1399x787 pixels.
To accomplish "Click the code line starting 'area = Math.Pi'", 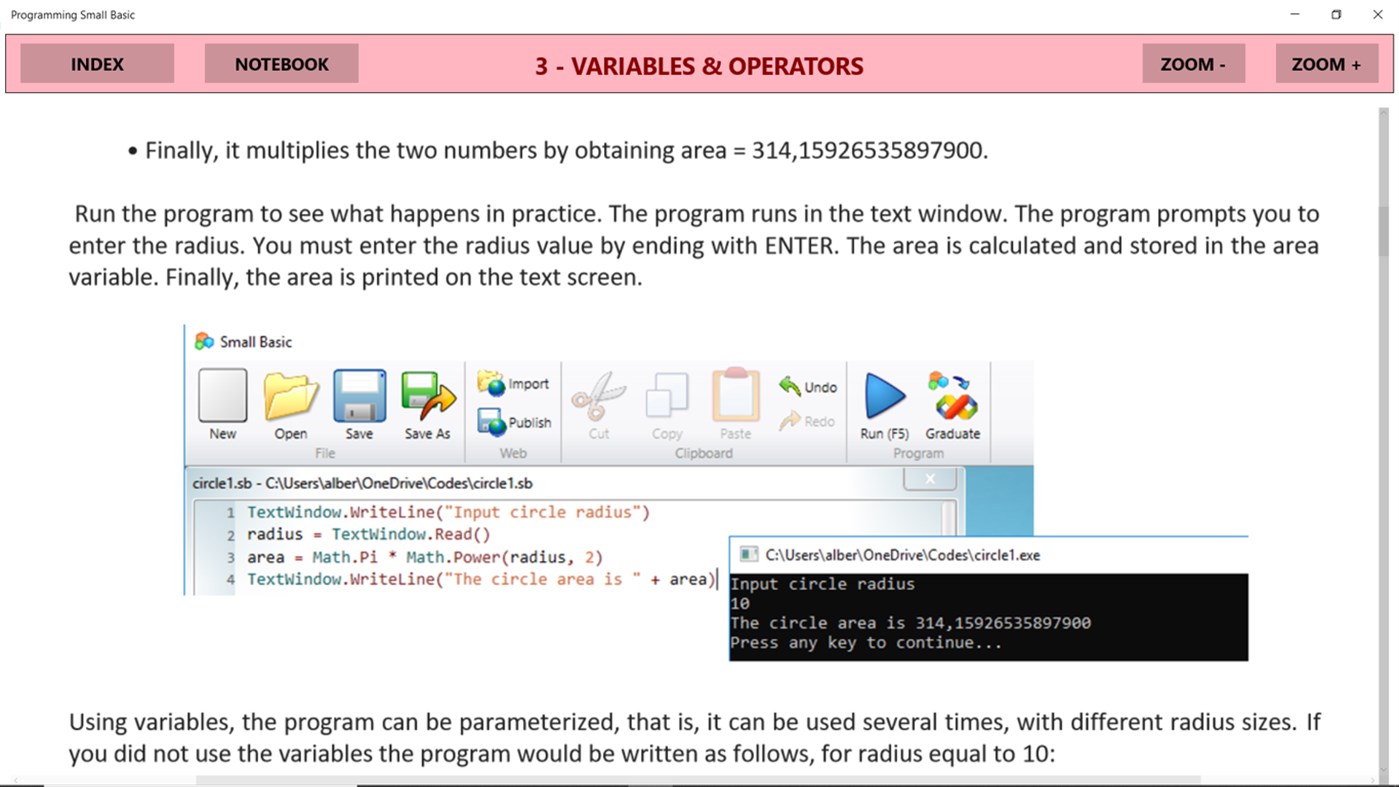I will tap(425, 557).
